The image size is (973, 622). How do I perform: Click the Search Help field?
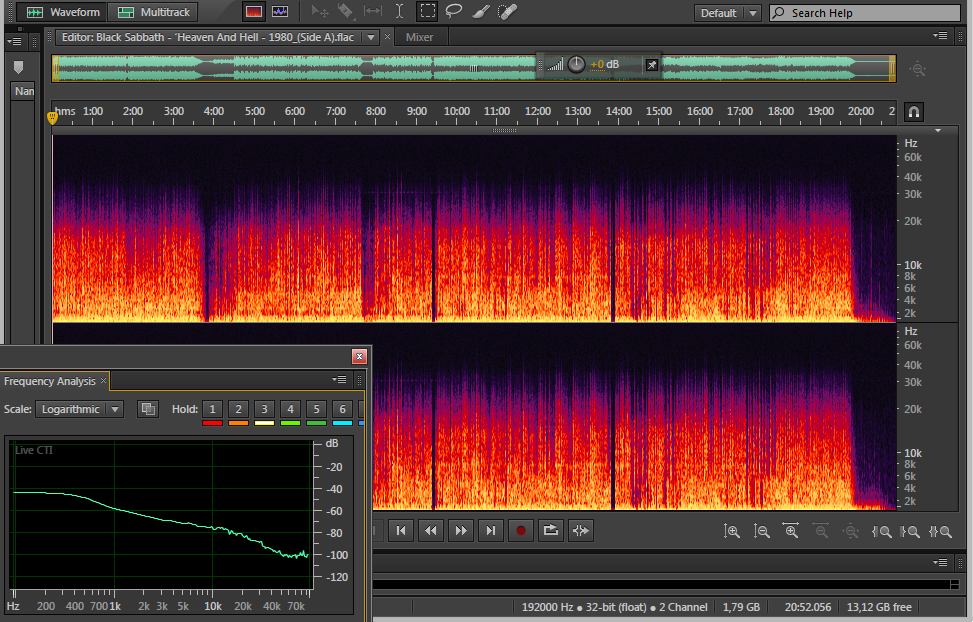pyautogui.click(x=865, y=13)
